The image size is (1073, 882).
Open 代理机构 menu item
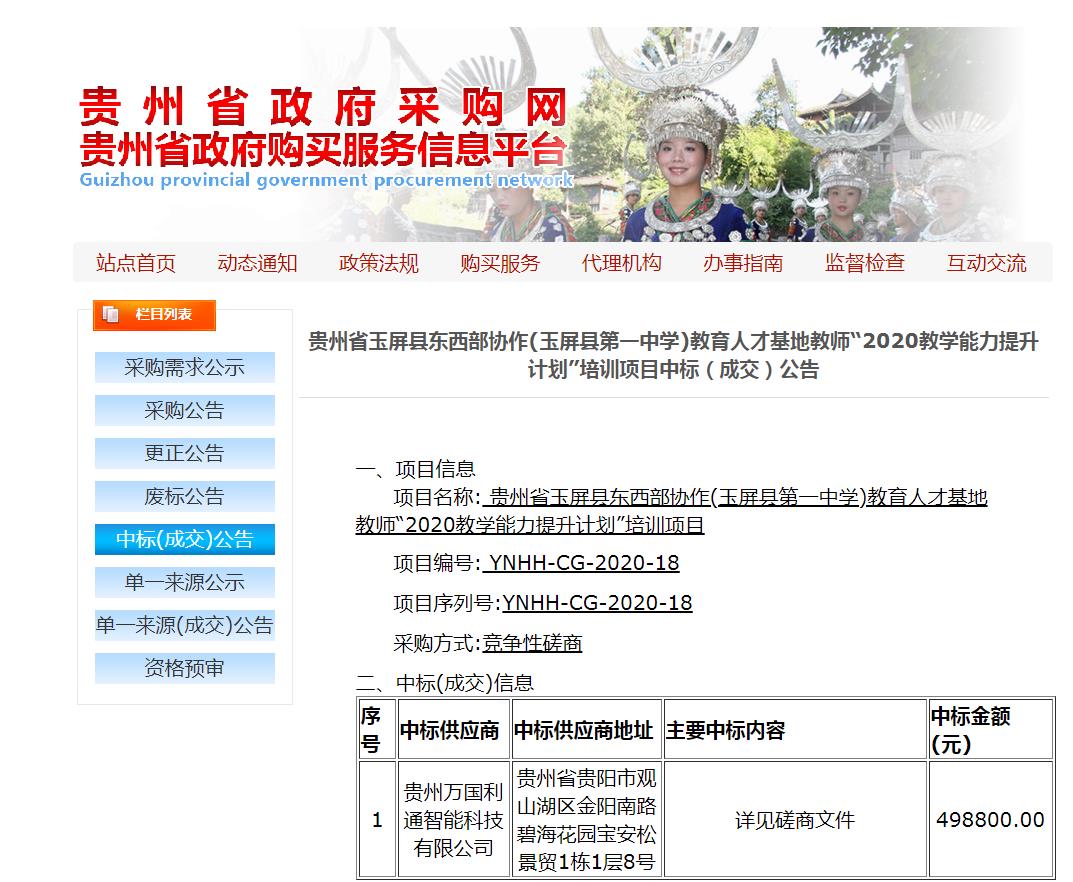click(x=622, y=263)
